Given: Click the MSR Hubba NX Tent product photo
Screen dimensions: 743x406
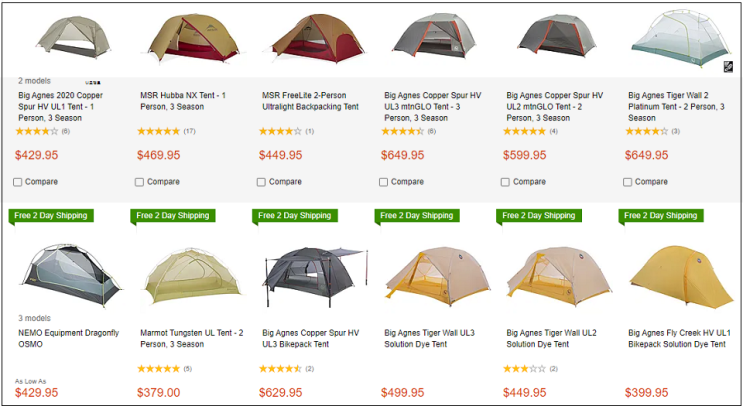Looking at the screenshot, I should [x=190, y=37].
